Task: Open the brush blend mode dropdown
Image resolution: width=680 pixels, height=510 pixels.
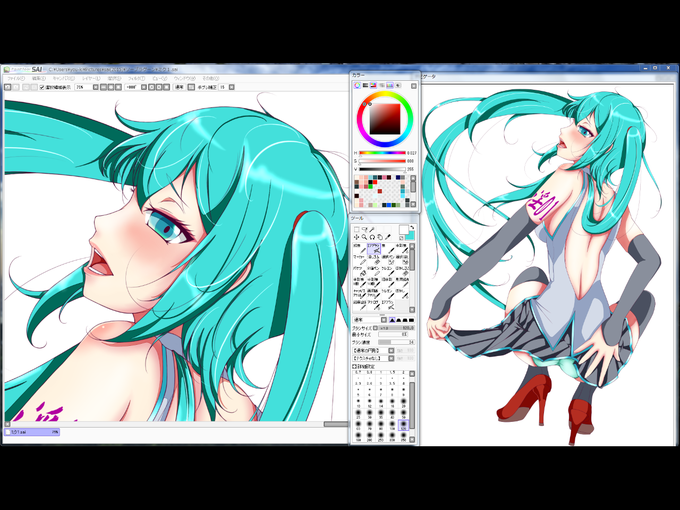Action: click(384, 320)
